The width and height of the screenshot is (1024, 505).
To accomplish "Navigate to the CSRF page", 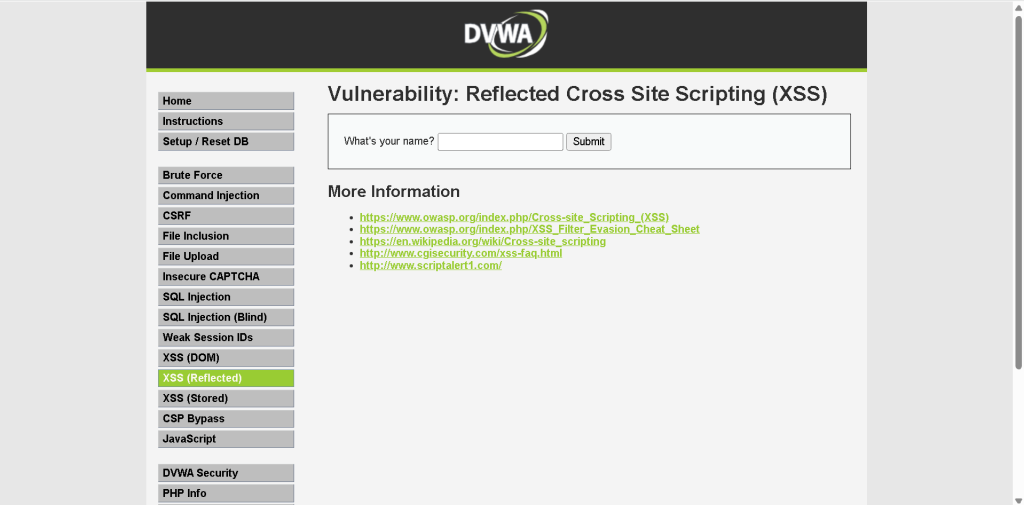I will tap(226, 216).
